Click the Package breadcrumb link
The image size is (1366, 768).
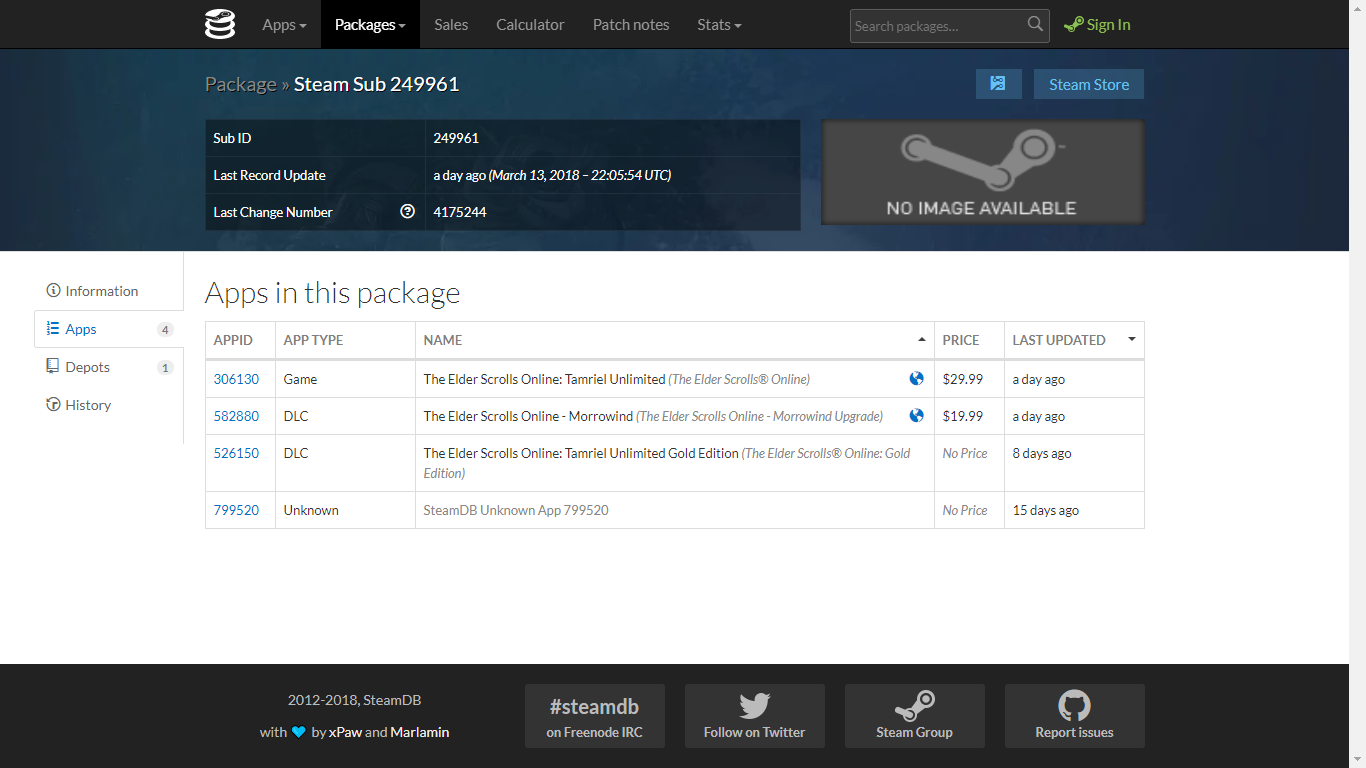pyautogui.click(x=241, y=84)
